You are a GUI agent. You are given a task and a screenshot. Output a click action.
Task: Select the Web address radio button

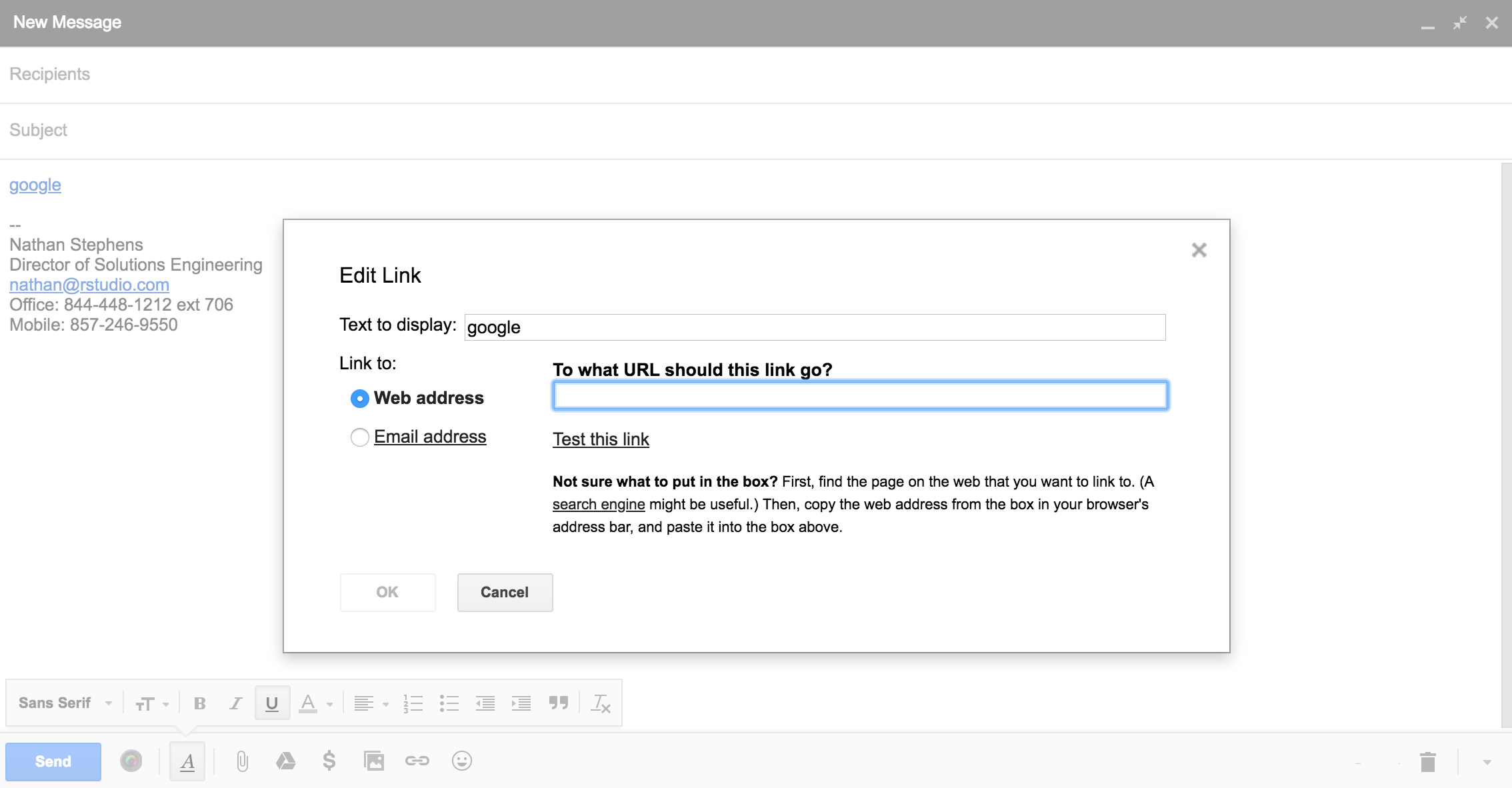click(x=359, y=399)
